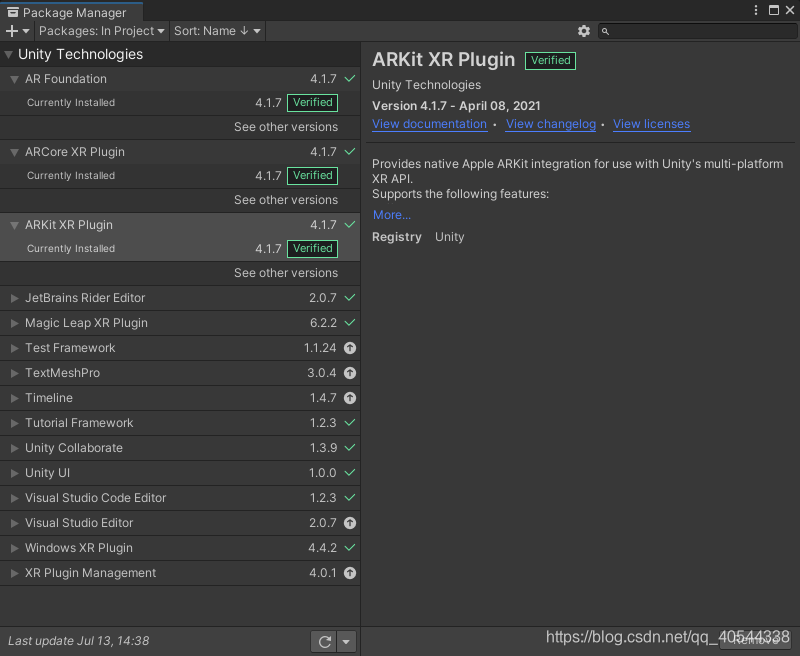
Task: Click the update-available icon for Visual Studio Editor
Action: (349, 523)
